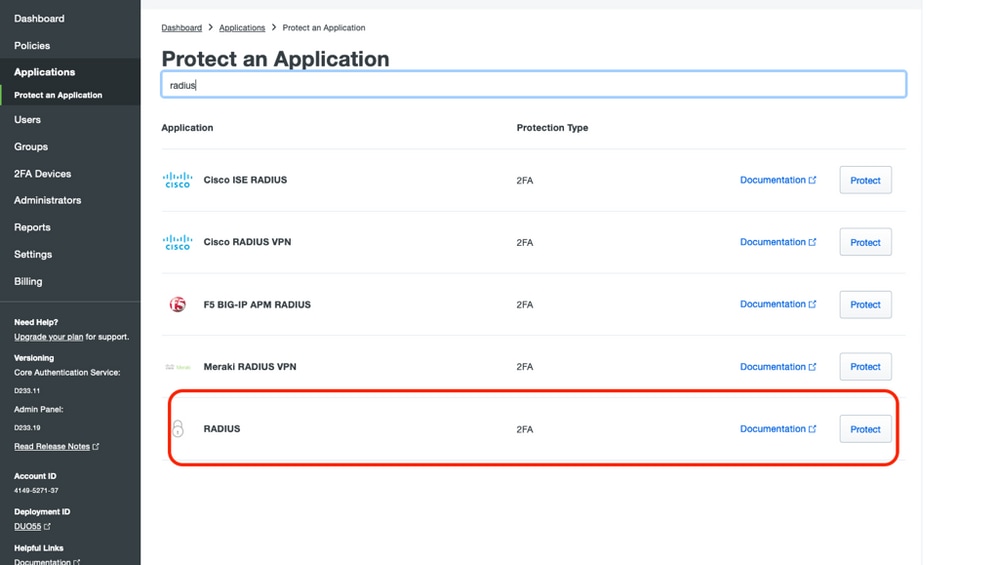Click the F5 BIG-IP APM RADIUS name

(257, 304)
